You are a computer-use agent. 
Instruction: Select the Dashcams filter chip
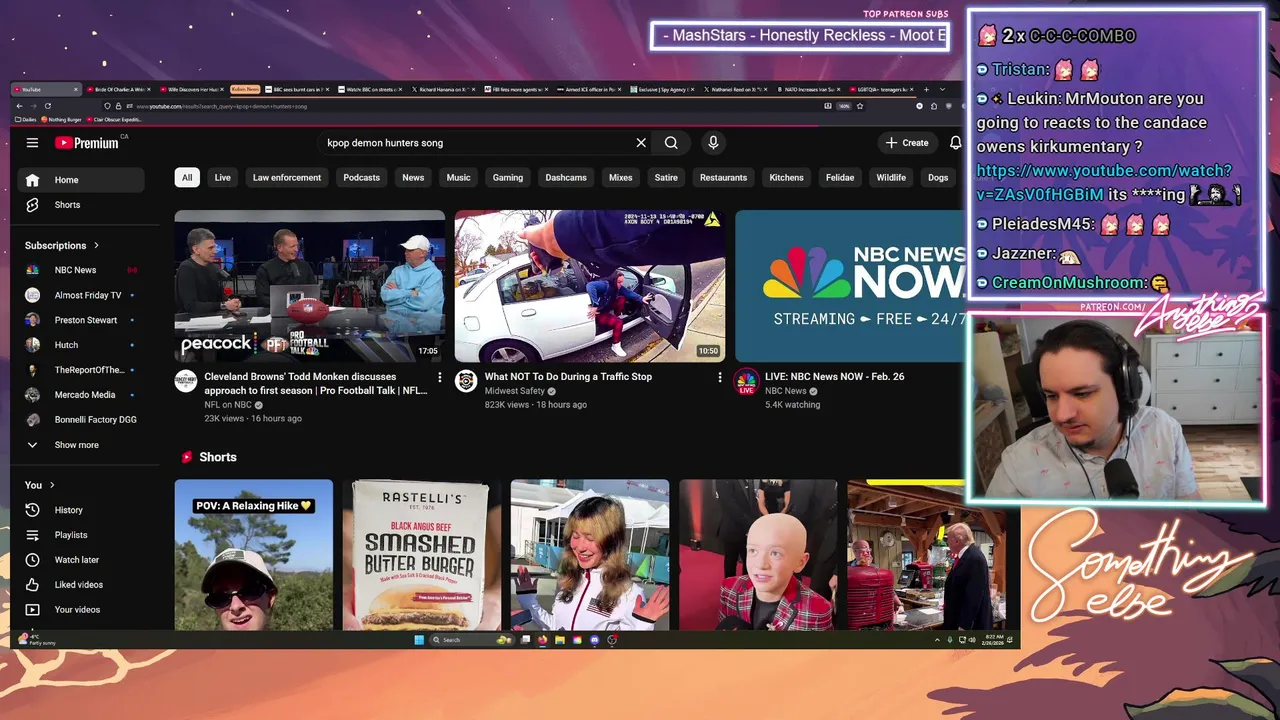coord(566,178)
